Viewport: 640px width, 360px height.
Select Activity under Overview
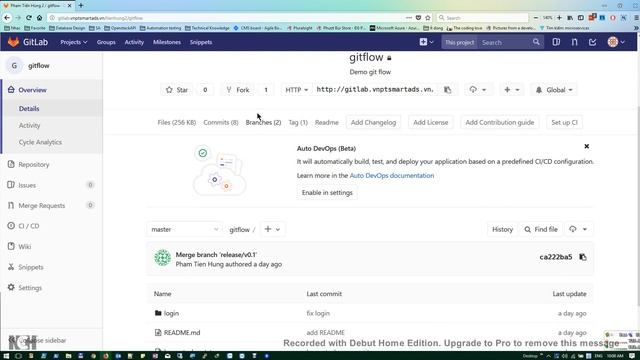coord(29,125)
